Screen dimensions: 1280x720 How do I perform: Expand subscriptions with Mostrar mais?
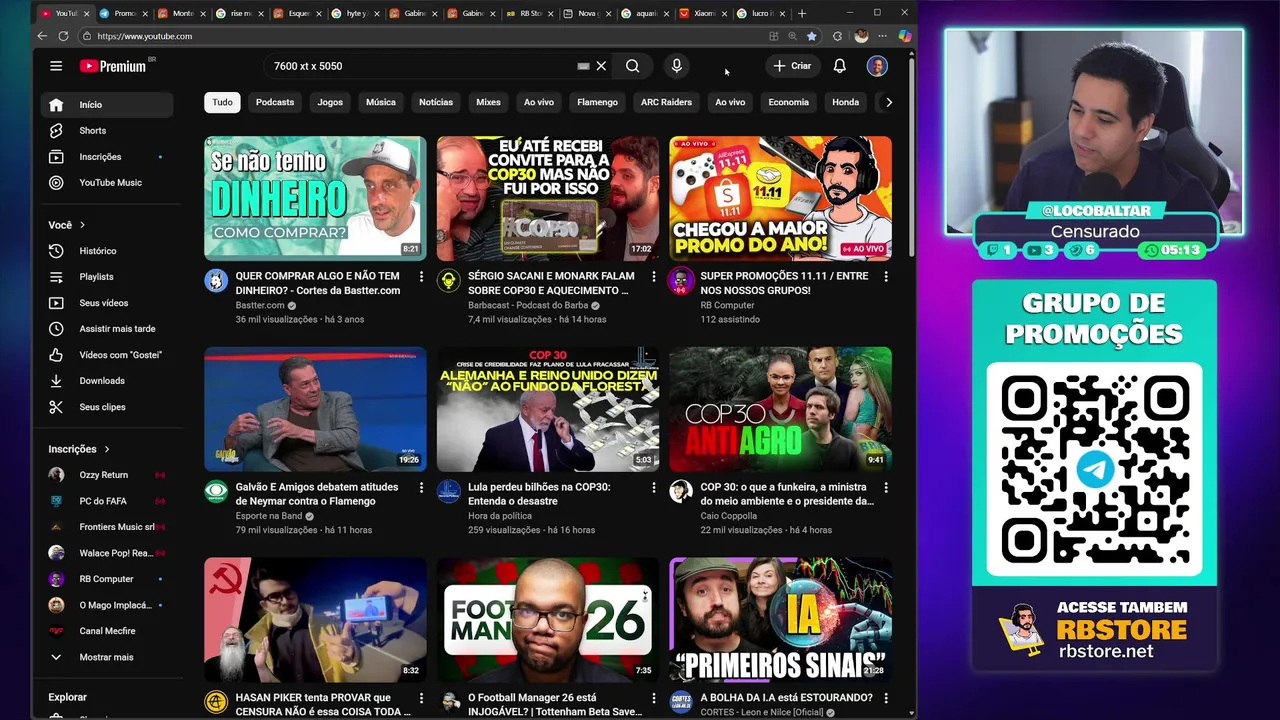107,657
